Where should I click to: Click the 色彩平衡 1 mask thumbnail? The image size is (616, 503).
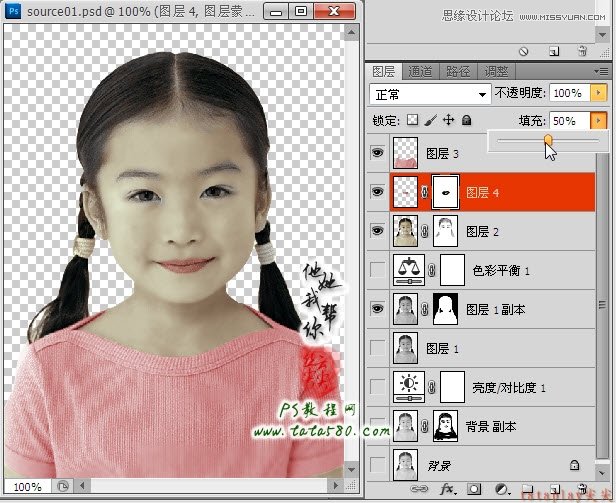point(453,270)
